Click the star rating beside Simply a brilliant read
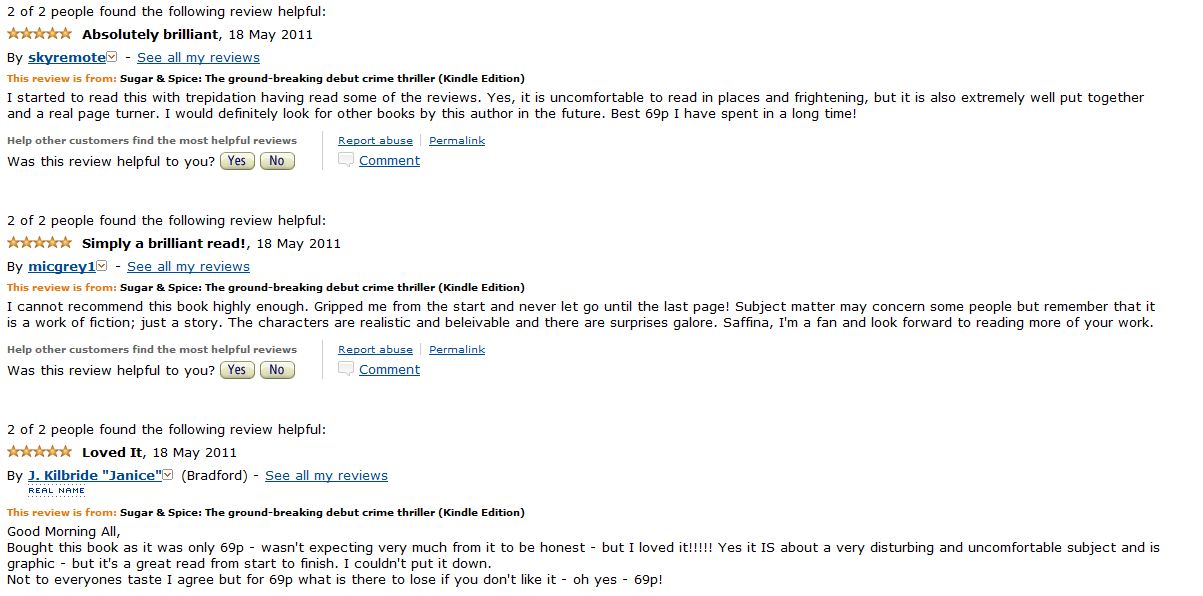This screenshot has width=1203, height=596. pyautogui.click(x=39, y=243)
